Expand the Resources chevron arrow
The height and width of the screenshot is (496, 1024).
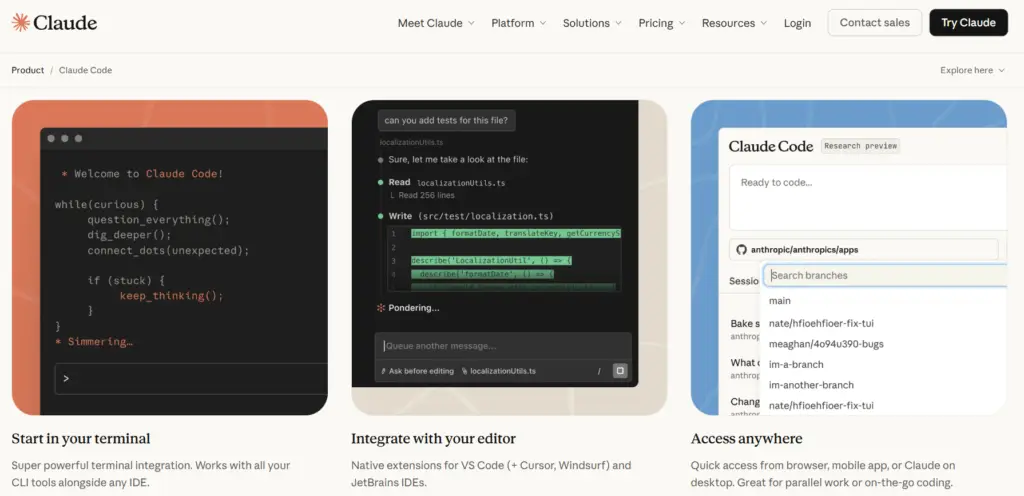pyautogui.click(x=763, y=23)
